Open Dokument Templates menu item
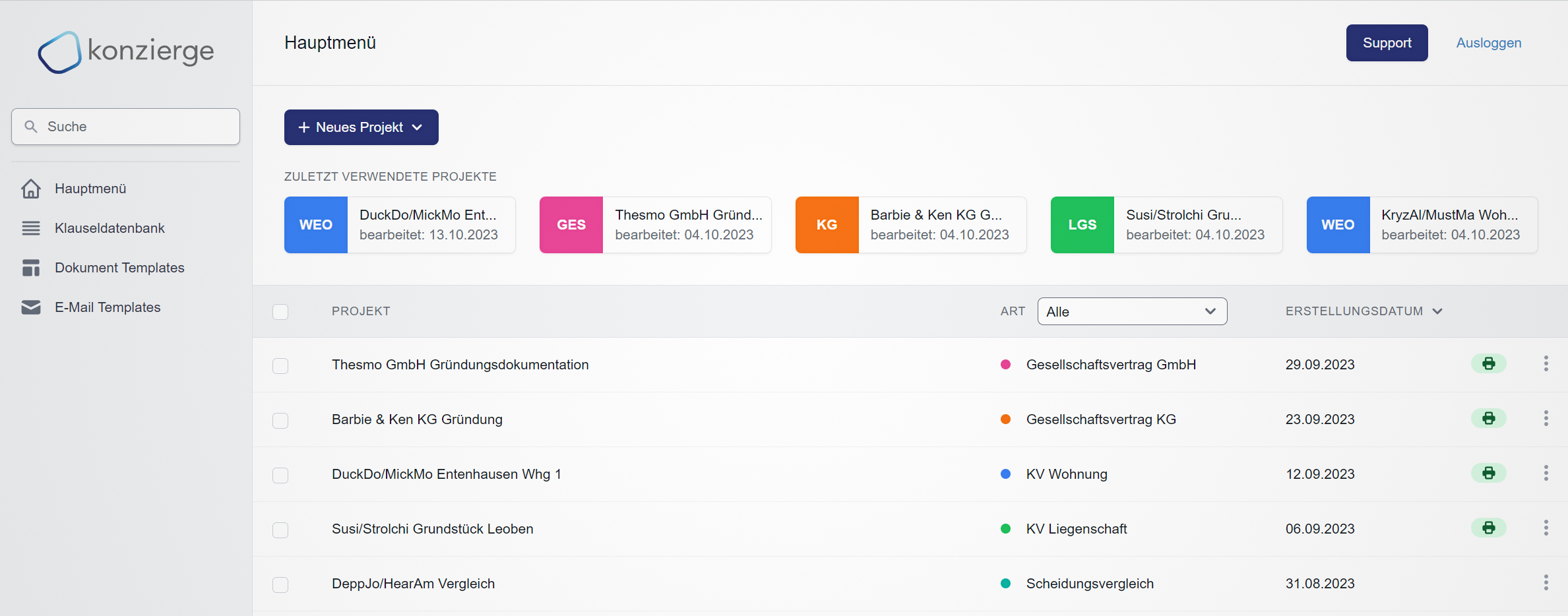Screen dimensions: 1568x616 (119, 268)
